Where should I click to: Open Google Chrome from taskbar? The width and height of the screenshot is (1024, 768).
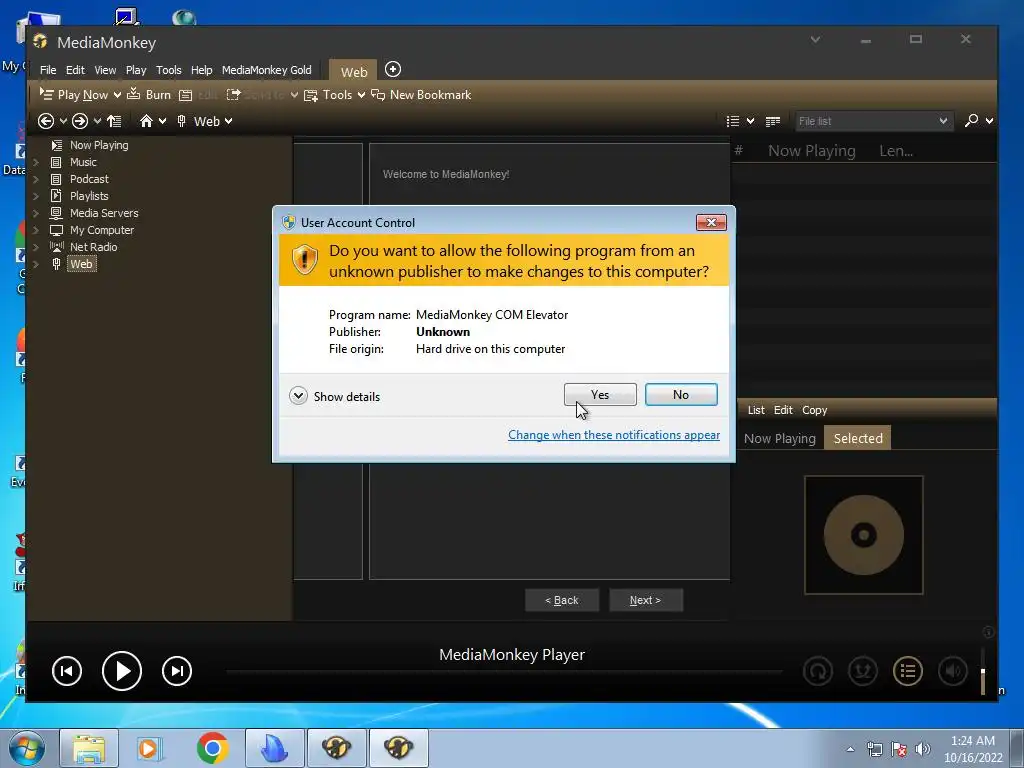click(212, 748)
